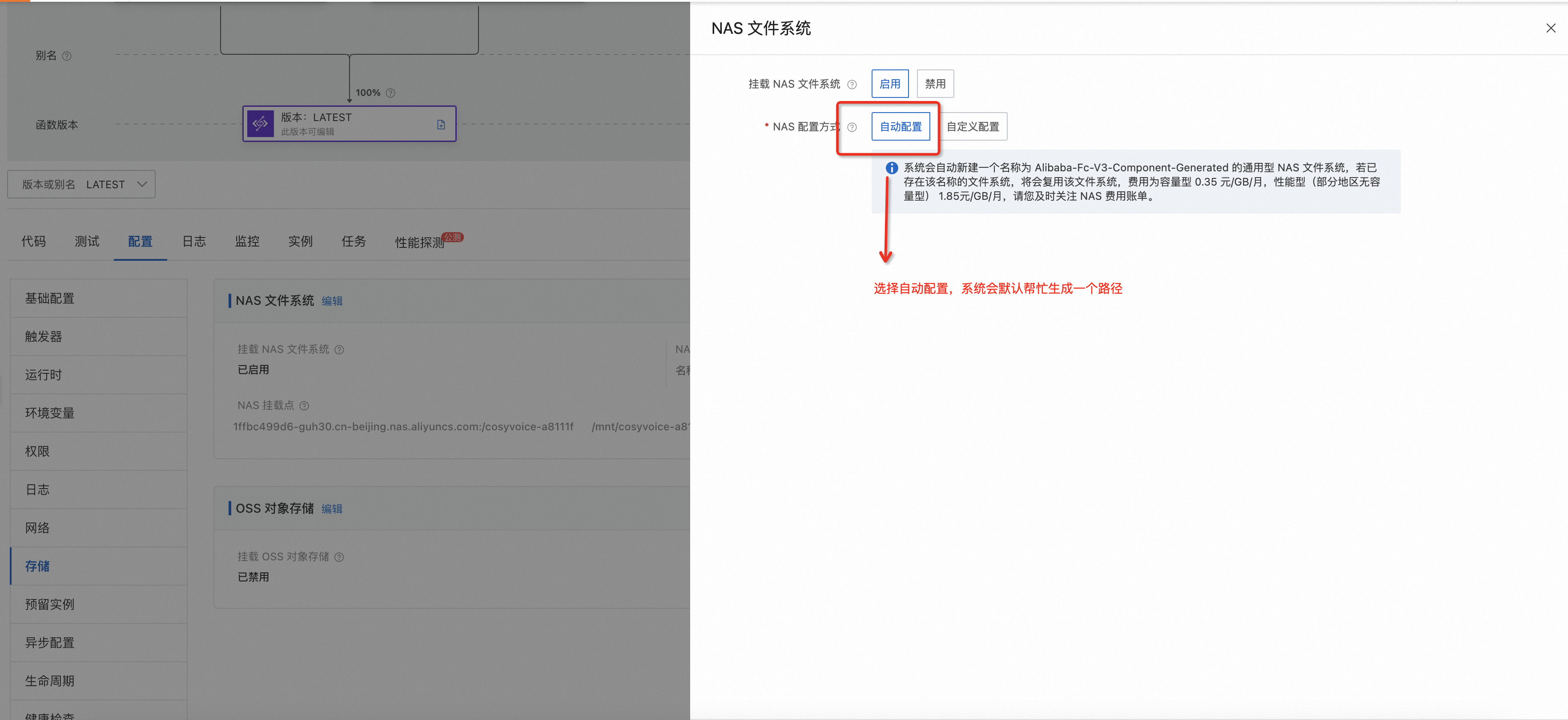Click help icon beside 挂载 OSS 对象存储

[339, 557]
